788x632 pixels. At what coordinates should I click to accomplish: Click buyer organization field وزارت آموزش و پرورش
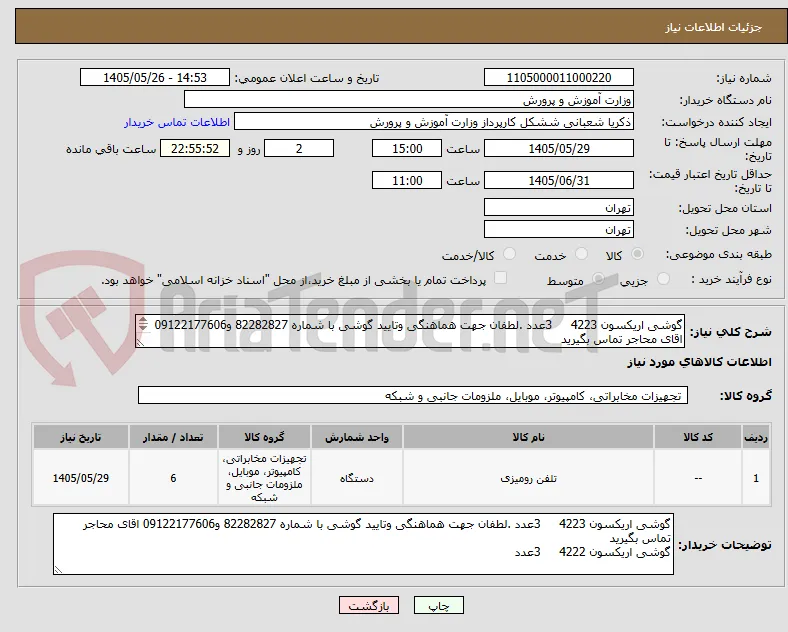tap(409, 99)
